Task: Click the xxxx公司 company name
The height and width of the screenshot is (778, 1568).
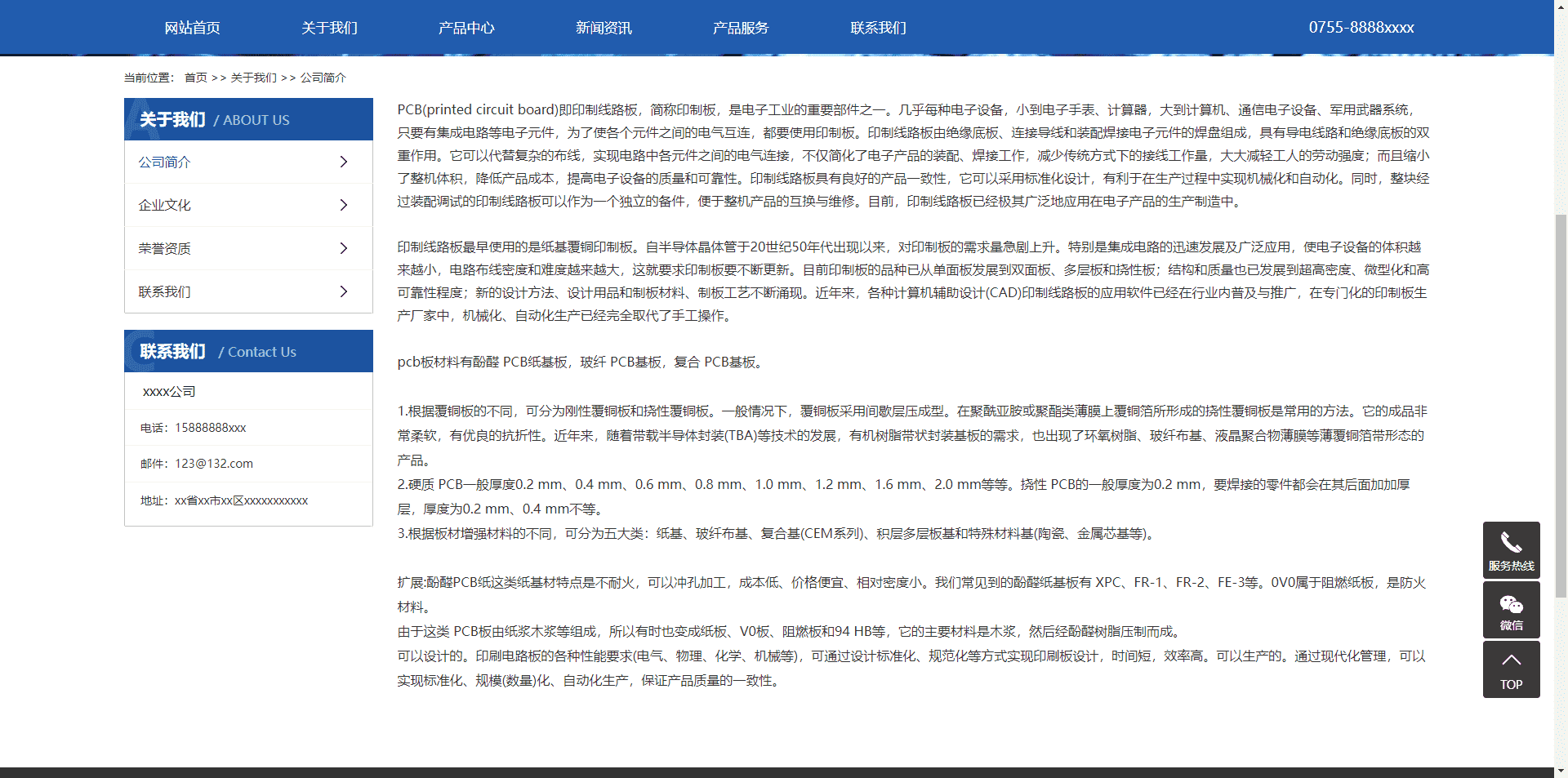Action: click(x=169, y=392)
